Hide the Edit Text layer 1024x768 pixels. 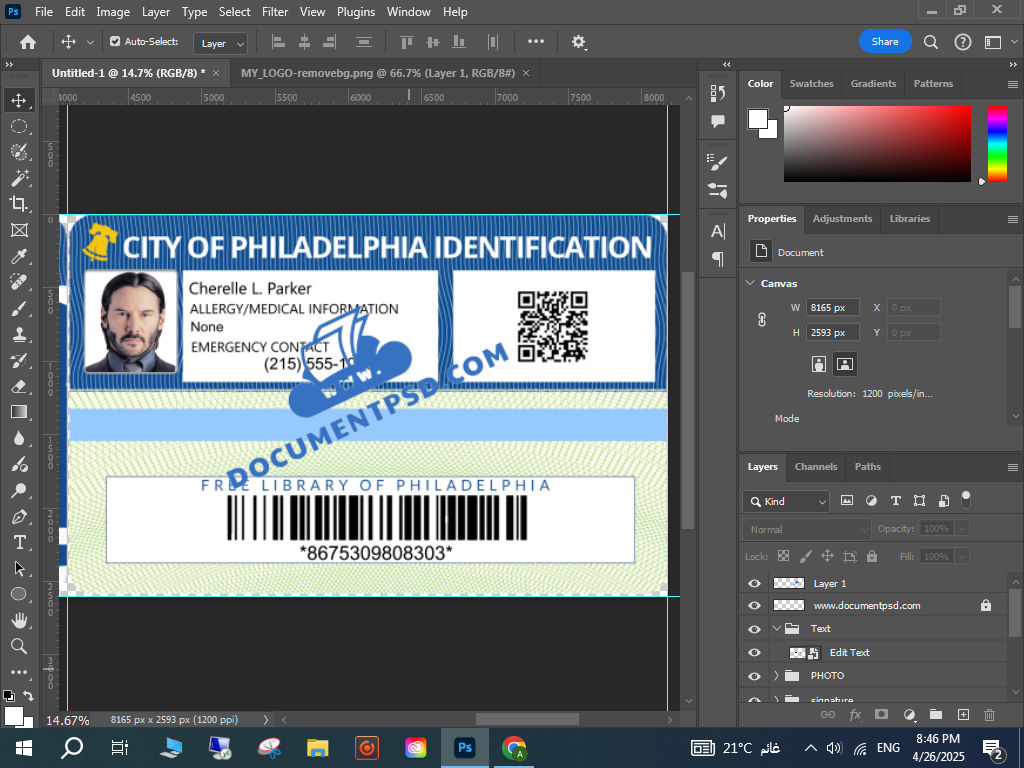tap(754, 652)
